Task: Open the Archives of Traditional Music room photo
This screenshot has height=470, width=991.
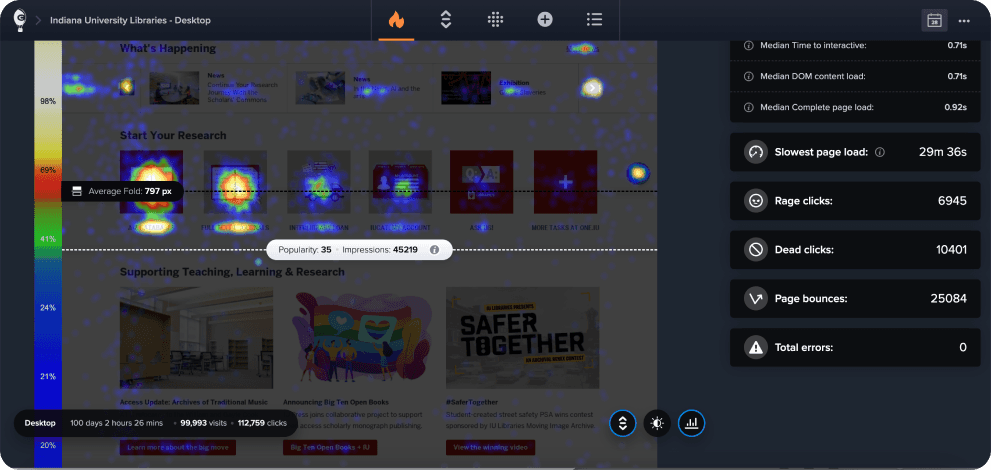Action: [197, 338]
